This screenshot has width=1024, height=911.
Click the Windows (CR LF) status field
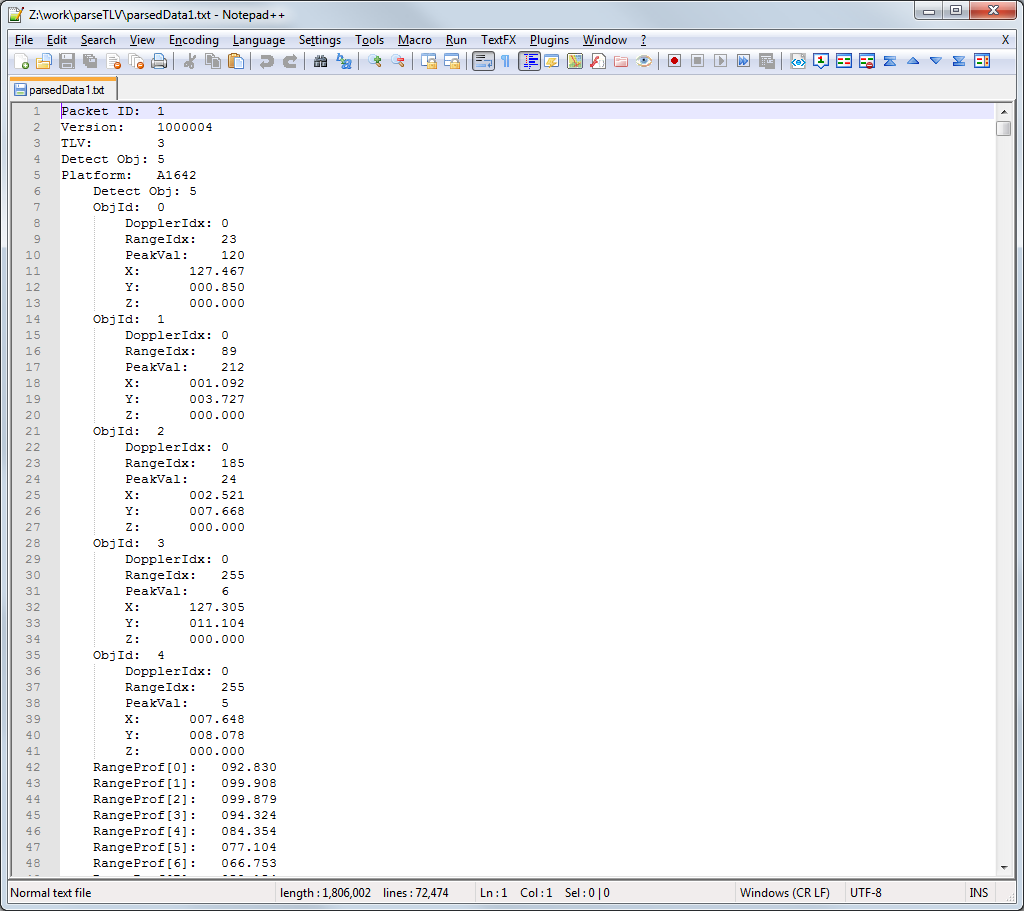tap(784, 893)
